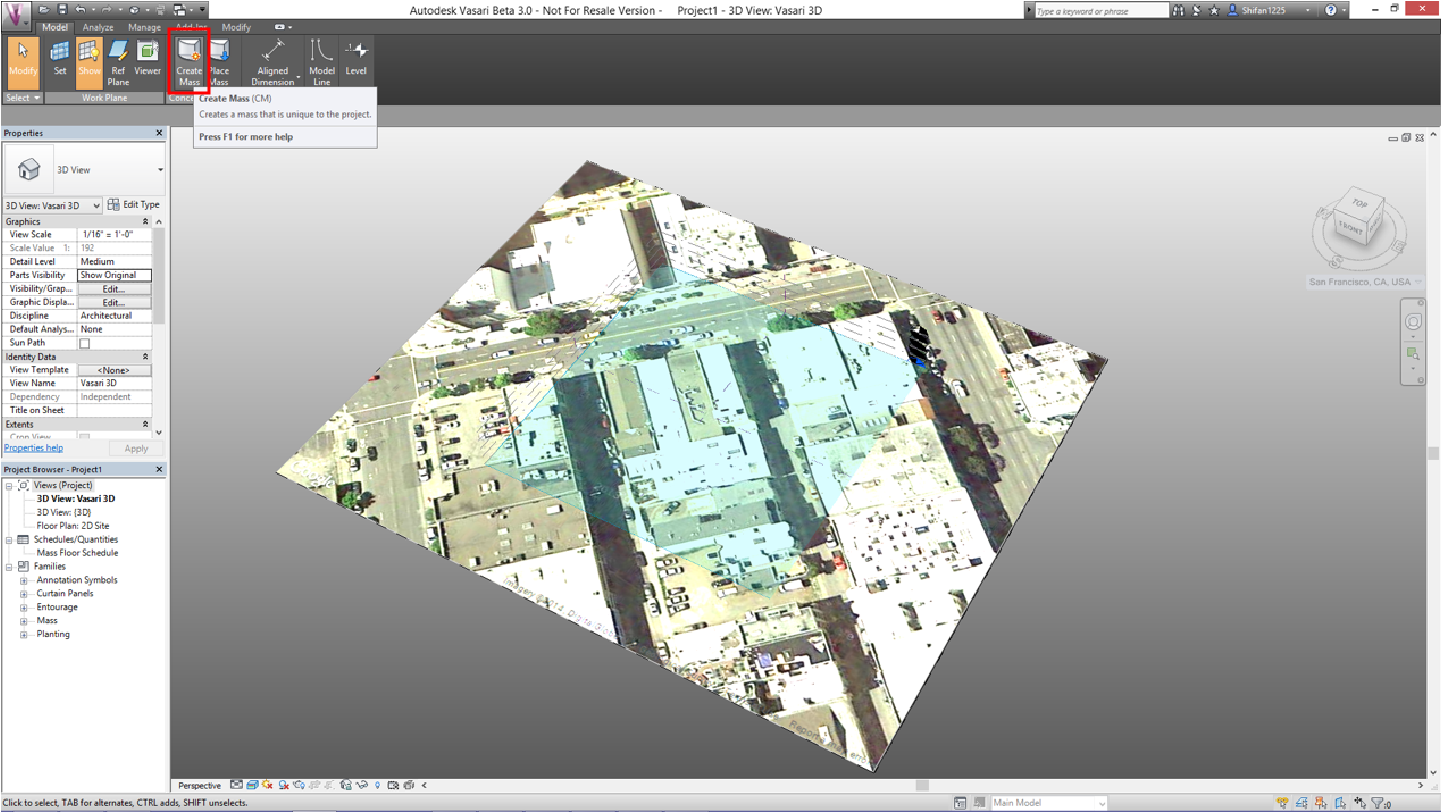Collapse the Graphics properties section
The image size is (1442, 812).
145,222
